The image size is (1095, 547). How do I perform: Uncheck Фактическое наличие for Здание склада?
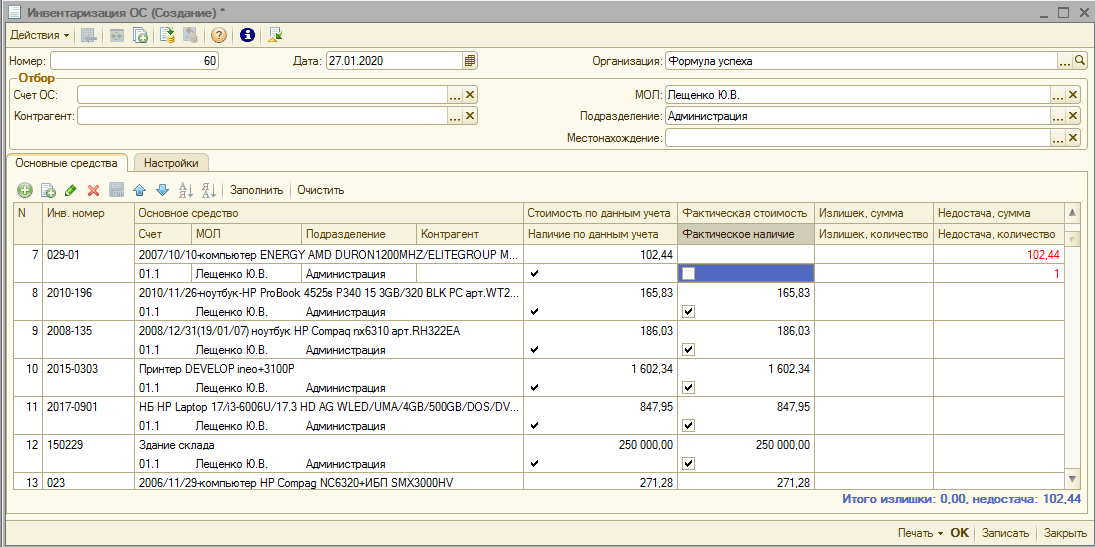689,464
